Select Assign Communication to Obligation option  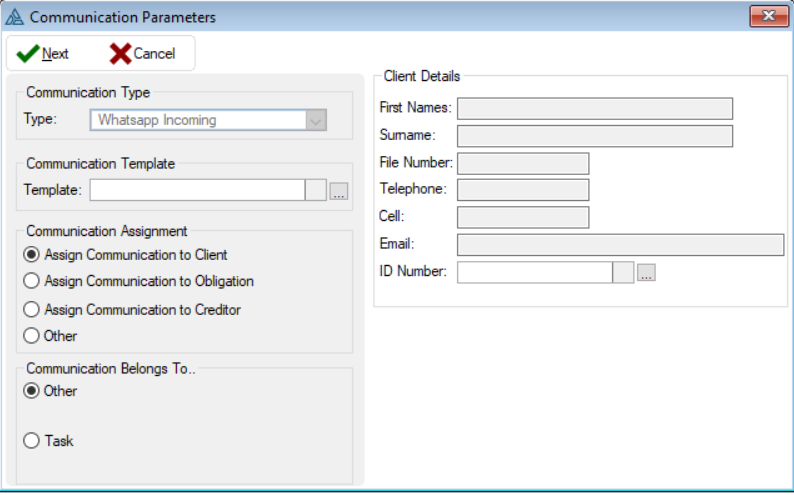[x=31, y=281]
